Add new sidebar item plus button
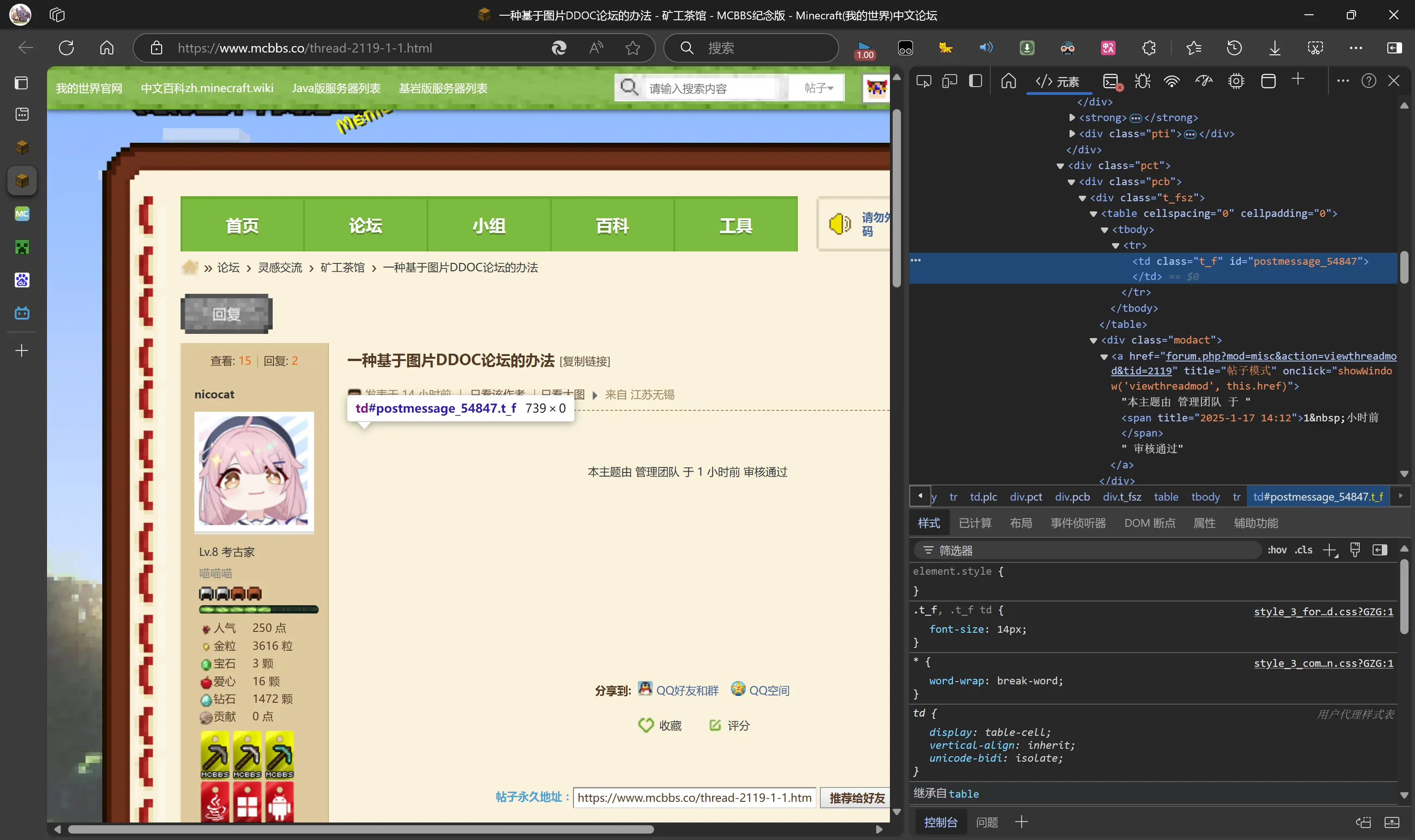This screenshot has width=1415, height=840. (22, 351)
